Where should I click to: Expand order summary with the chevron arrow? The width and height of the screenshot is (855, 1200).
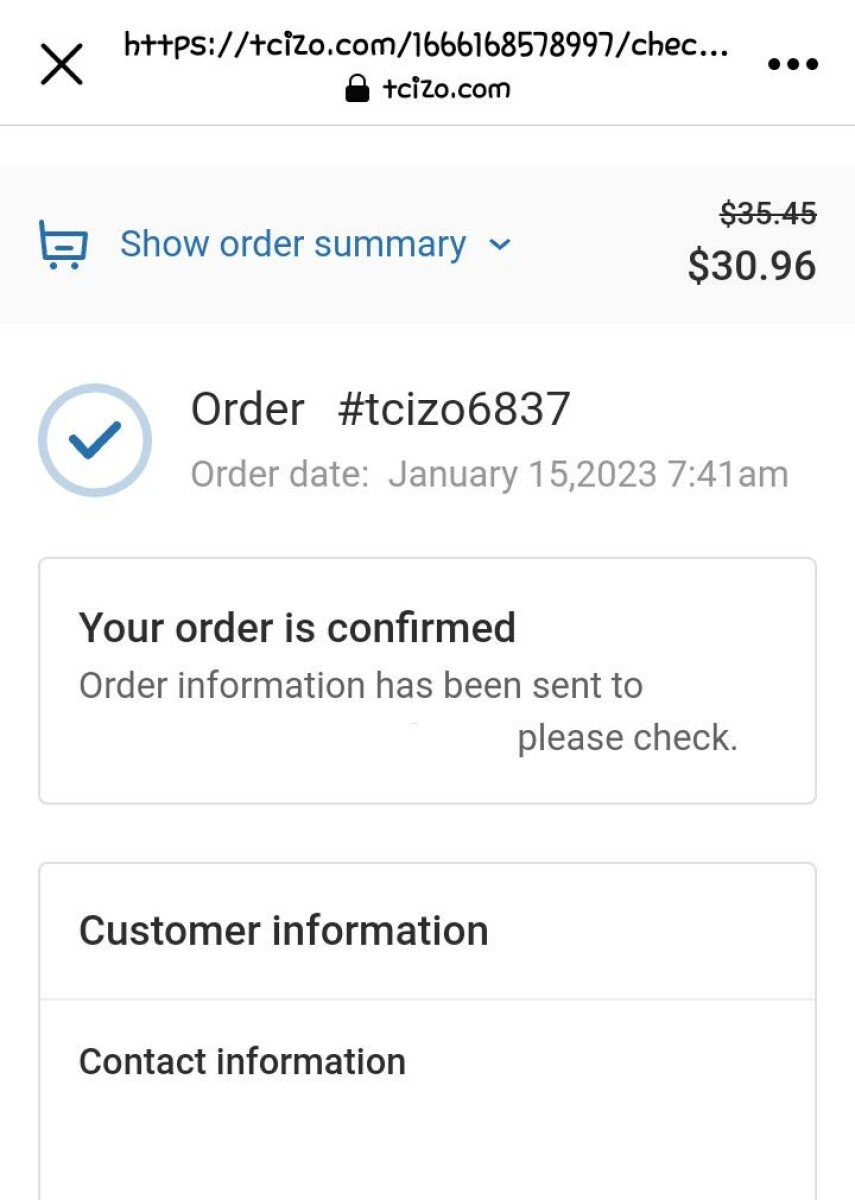pyautogui.click(x=500, y=245)
